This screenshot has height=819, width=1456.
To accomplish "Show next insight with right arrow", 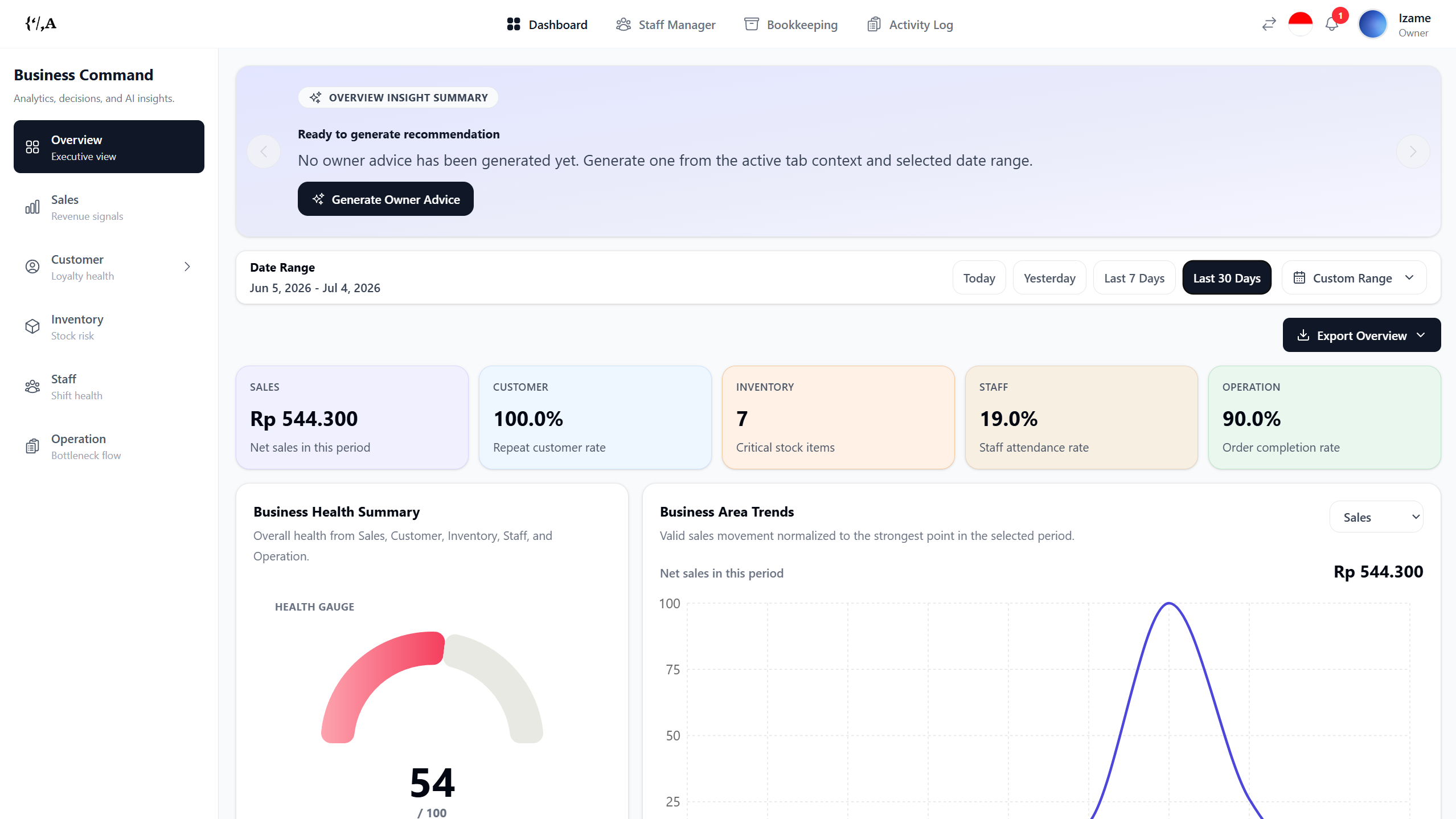I will click(1413, 151).
